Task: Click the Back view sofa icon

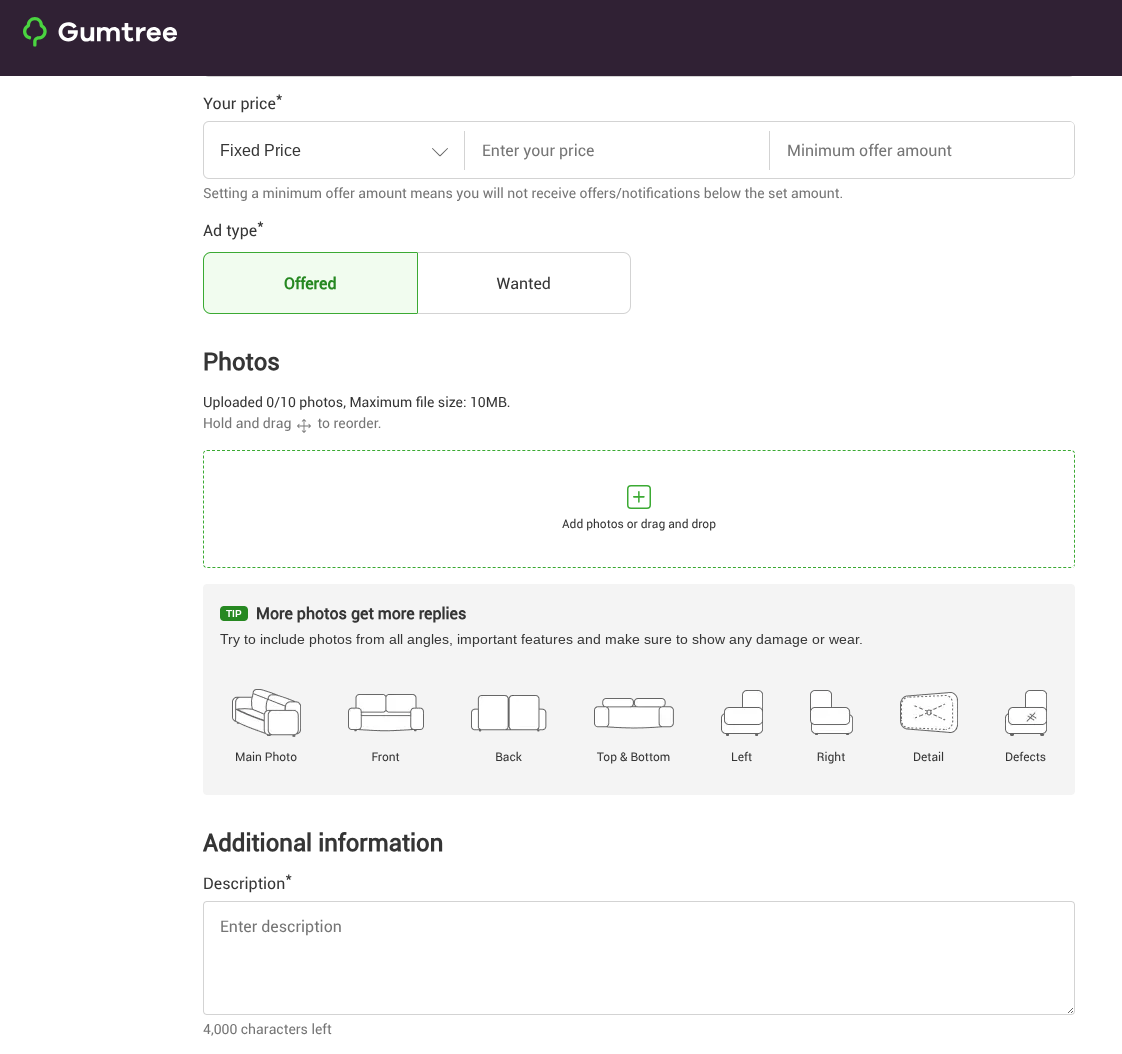Action: [x=508, y=713]
